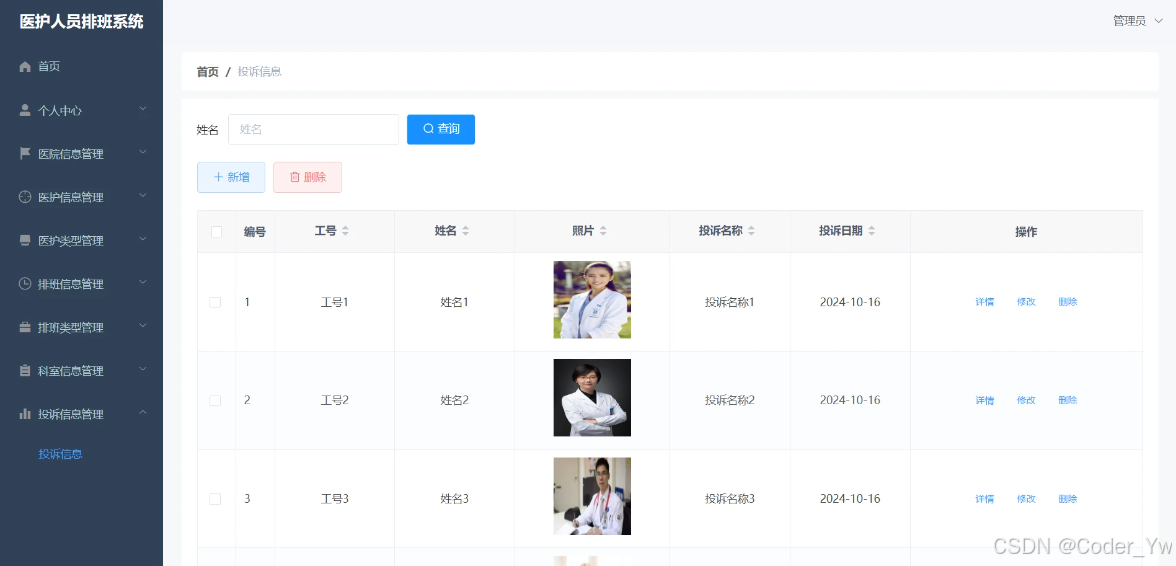Screen dimensions: 1176x566
Task: Click the 新增 add button
Action: click(x=231, y=178)
